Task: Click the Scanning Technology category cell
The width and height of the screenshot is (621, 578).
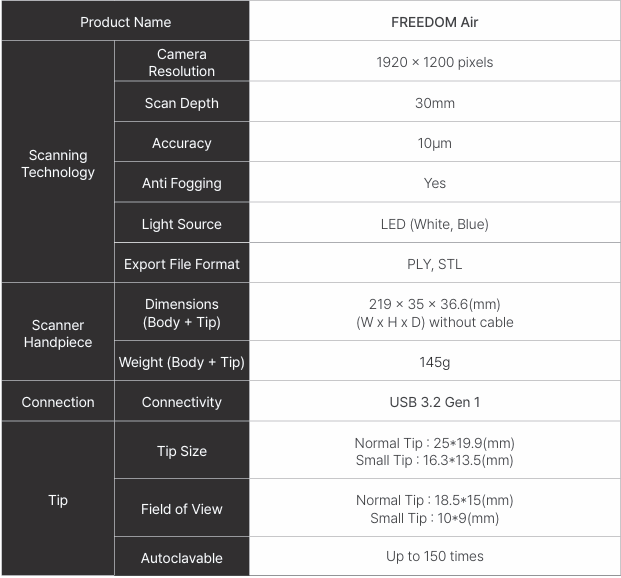Action: 58,164
